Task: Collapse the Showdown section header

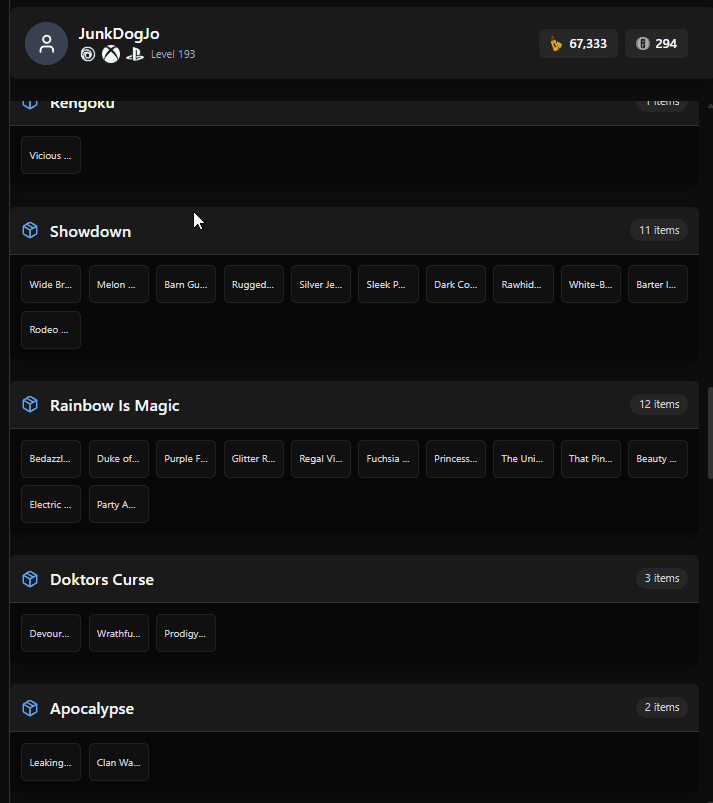Action: [354, 231]
